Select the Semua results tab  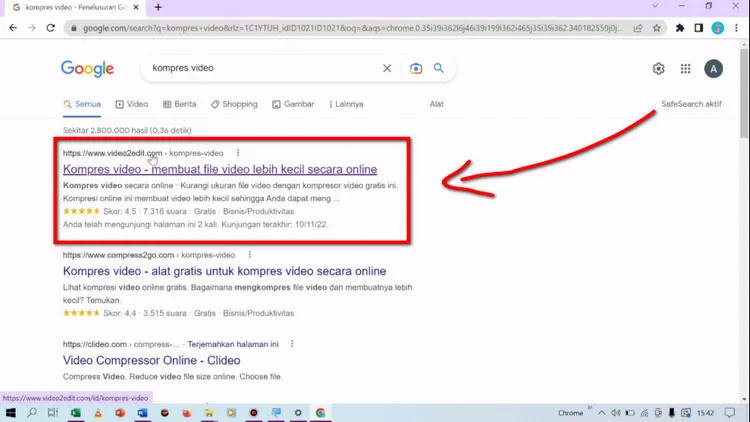tap(82, 104)
